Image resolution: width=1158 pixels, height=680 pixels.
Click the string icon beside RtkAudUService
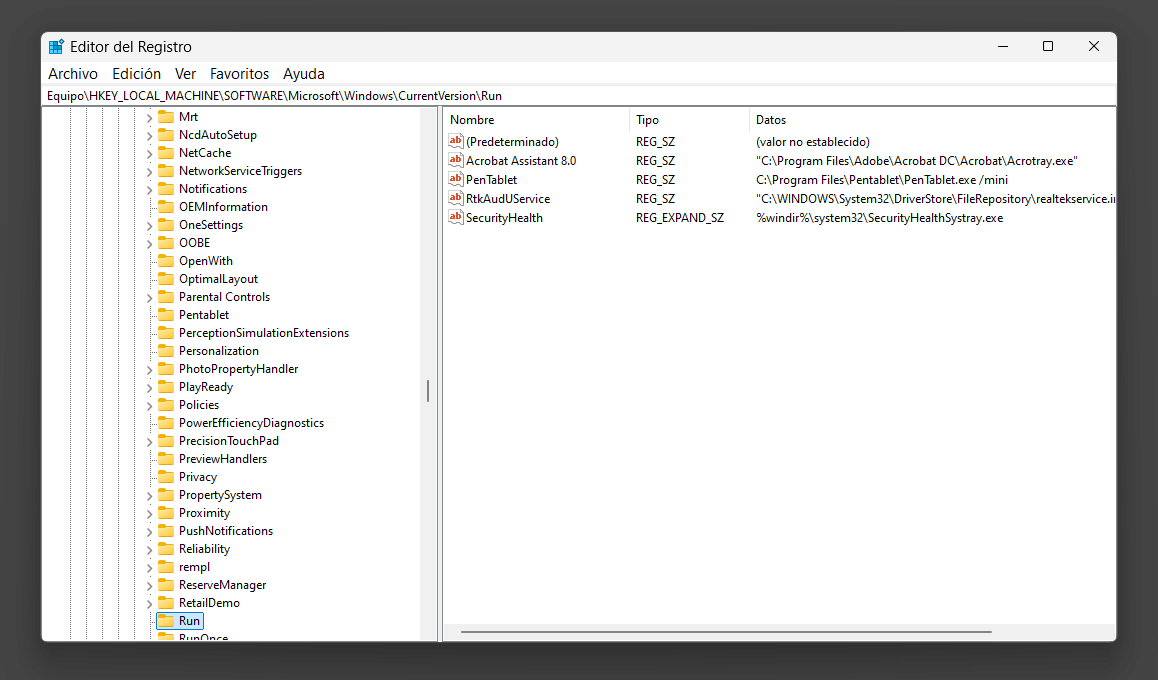(456, 199)
